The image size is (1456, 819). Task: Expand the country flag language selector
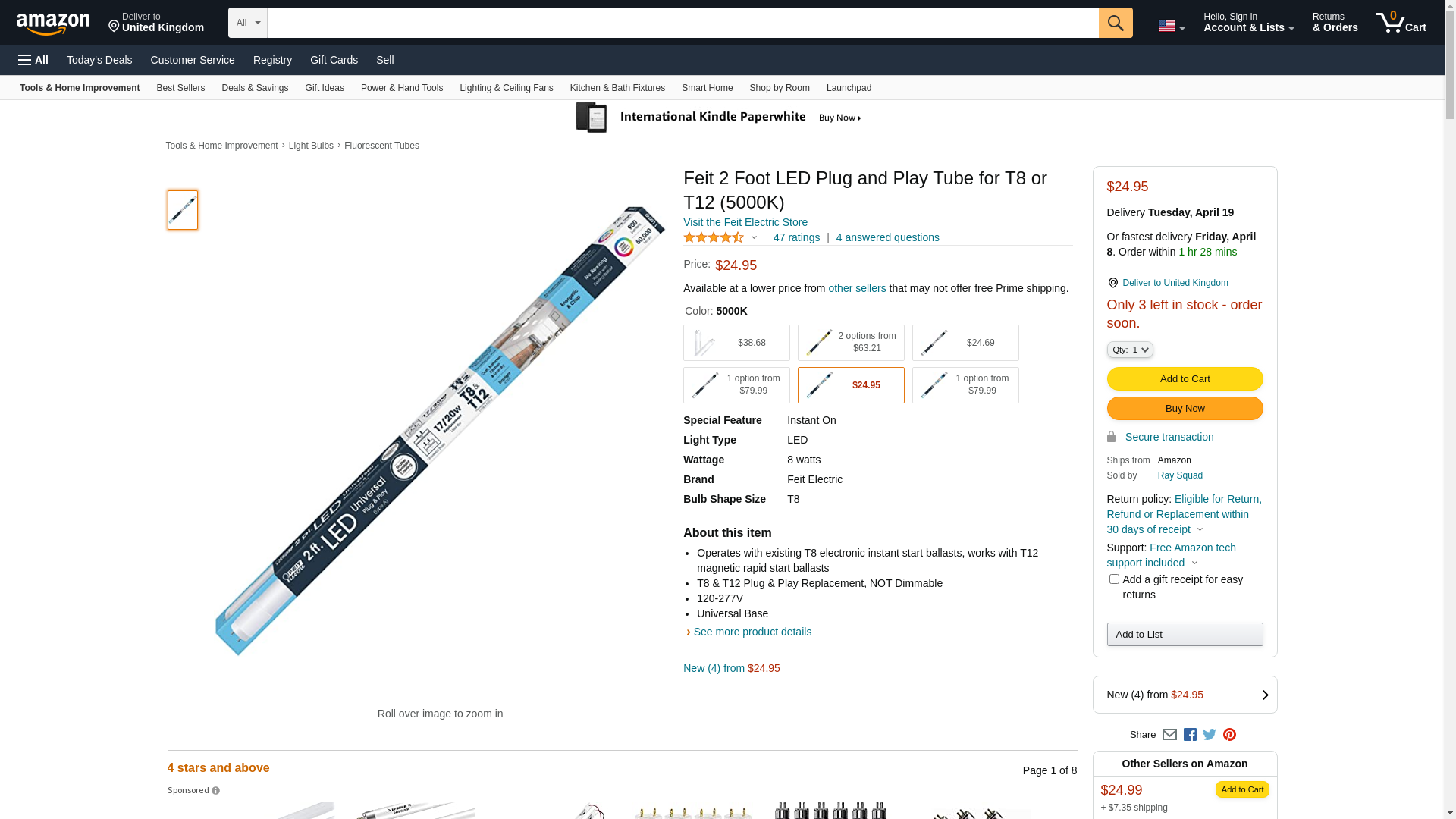pos(1172,26)
